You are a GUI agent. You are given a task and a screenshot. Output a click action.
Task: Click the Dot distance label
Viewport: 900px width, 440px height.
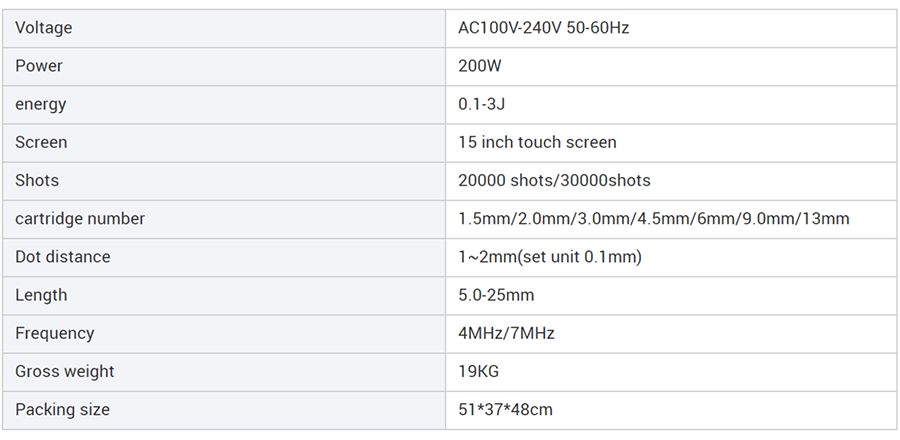tap(63, 257)
